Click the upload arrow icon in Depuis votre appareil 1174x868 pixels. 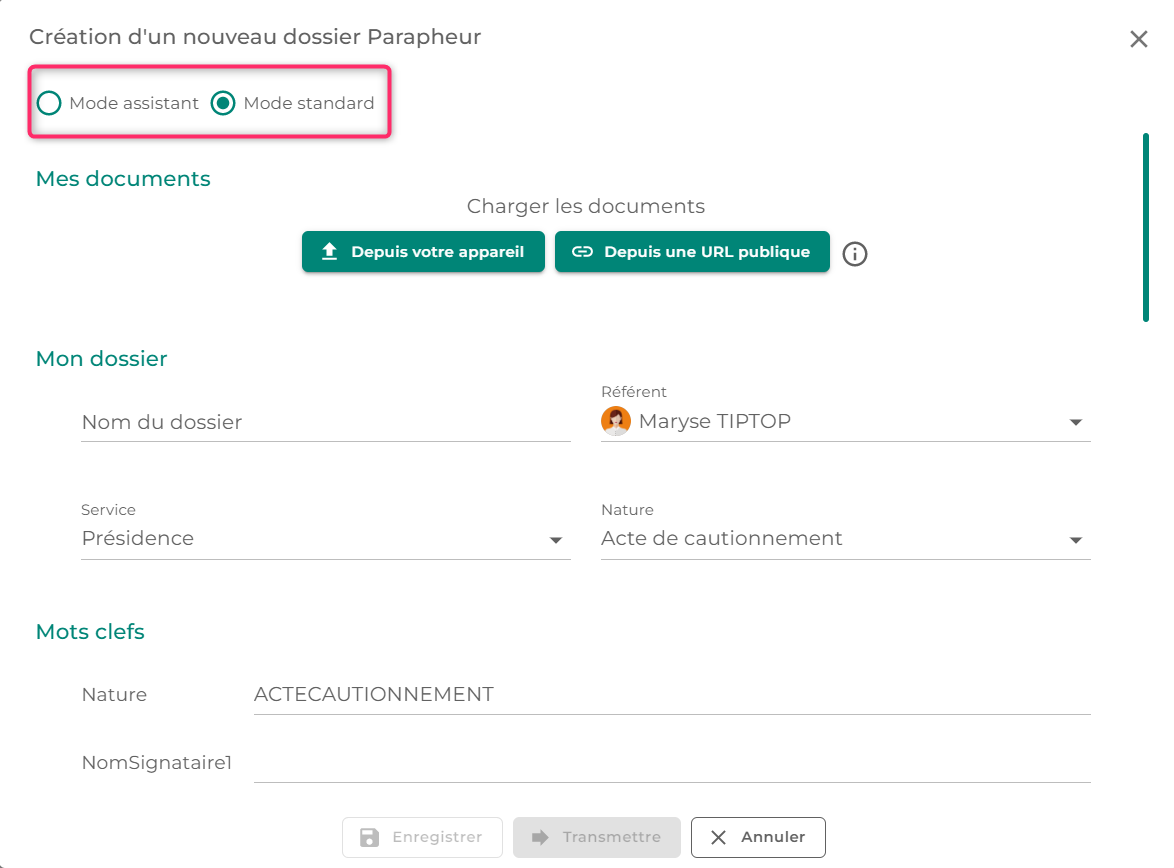[329, 252]
